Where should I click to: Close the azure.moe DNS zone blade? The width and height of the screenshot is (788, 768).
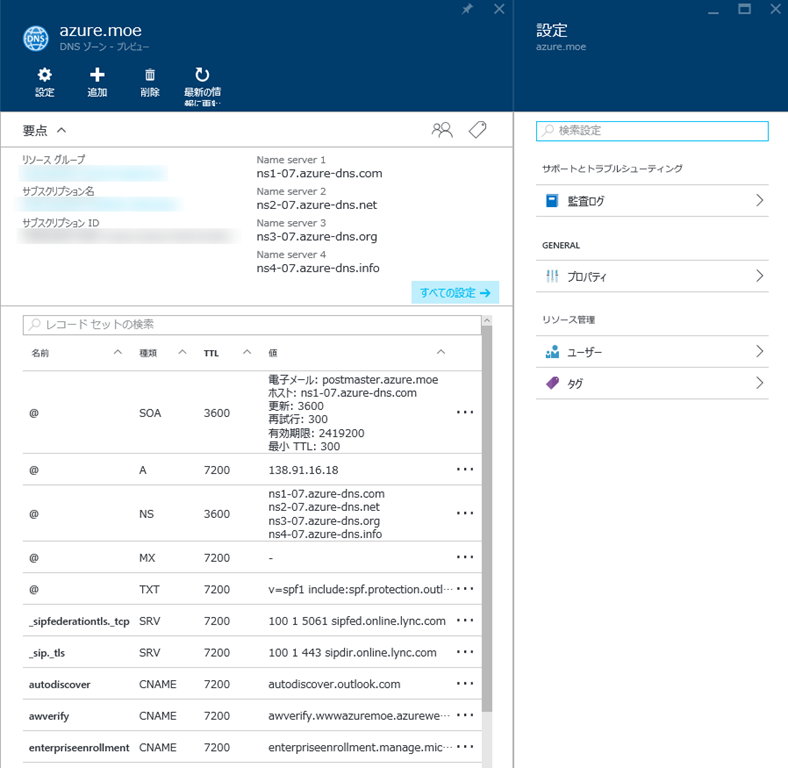pos(499,9)
